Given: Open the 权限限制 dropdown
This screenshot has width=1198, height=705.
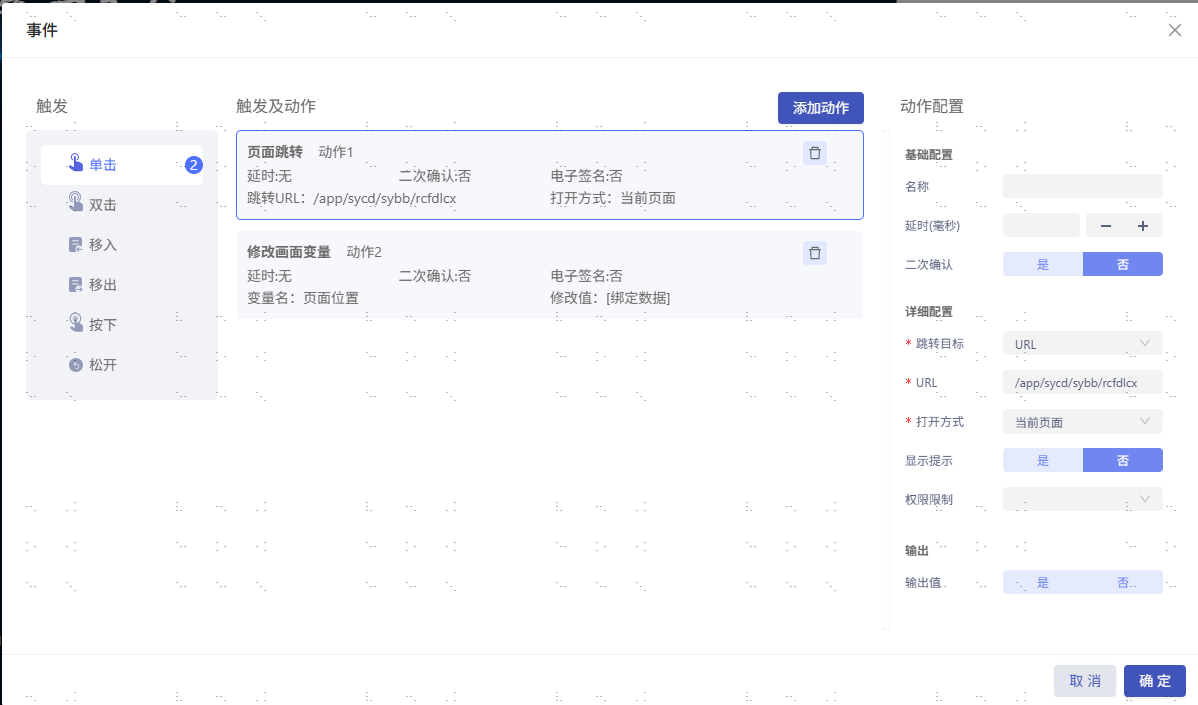Looking at the screenshot, I should 1083,499.
